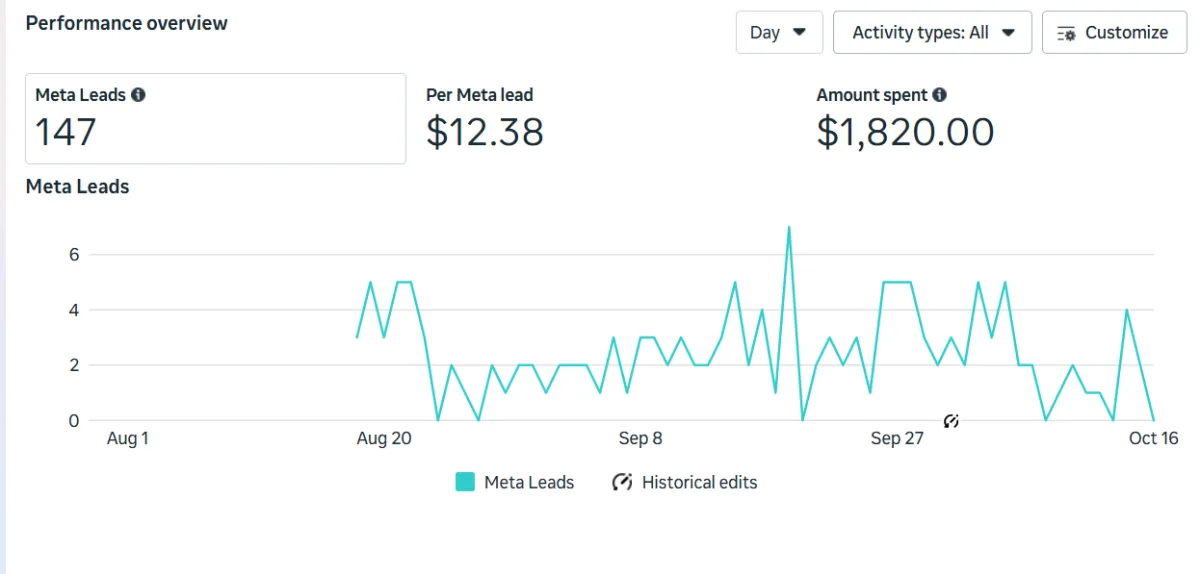This screenshot has height=574, width=1200.
Task: Click the historical edit marker on the chart axis
Action: [951, 421]
